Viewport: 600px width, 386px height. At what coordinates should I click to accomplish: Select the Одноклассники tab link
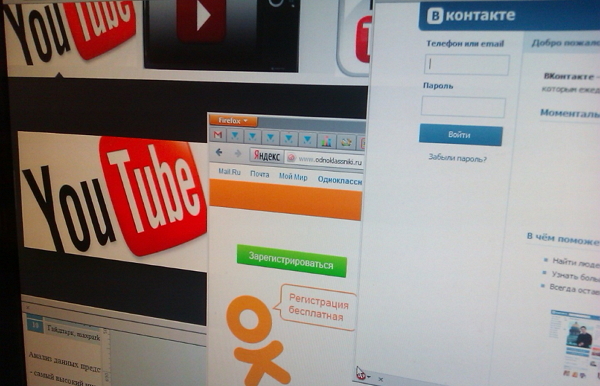tap(340, 181)
